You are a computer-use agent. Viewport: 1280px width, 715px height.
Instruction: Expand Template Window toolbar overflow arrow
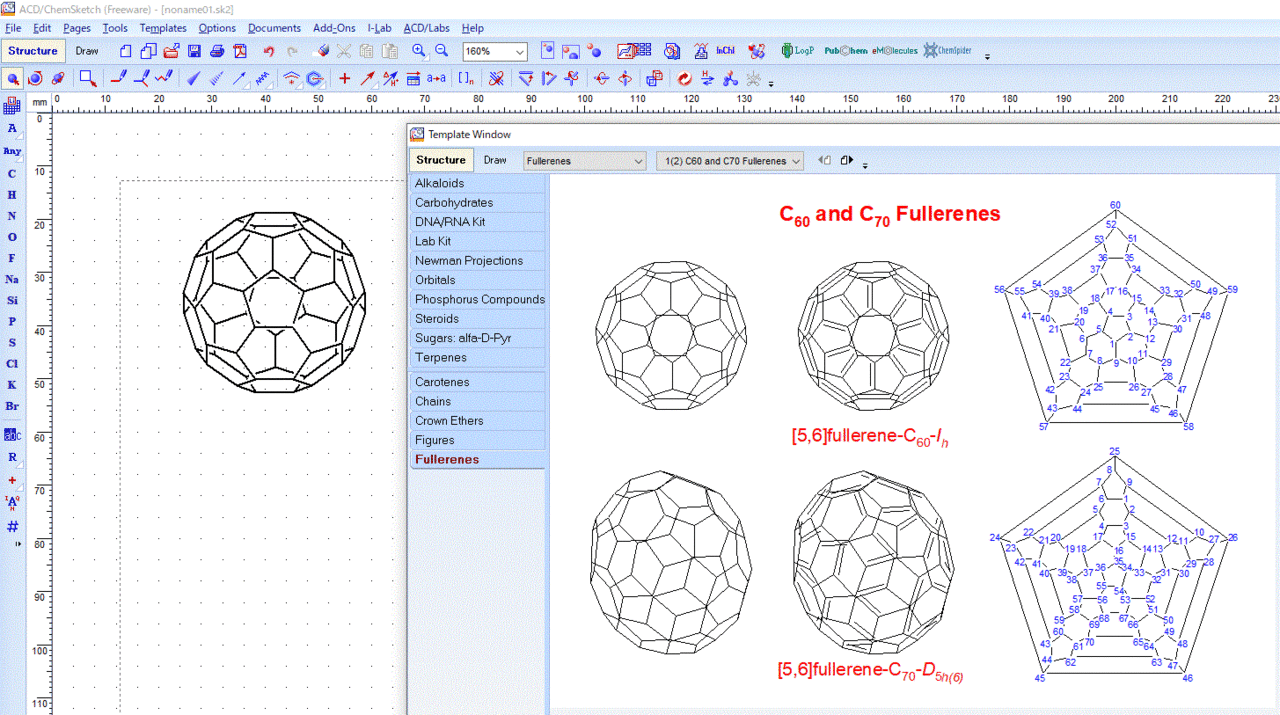(865, 166)
